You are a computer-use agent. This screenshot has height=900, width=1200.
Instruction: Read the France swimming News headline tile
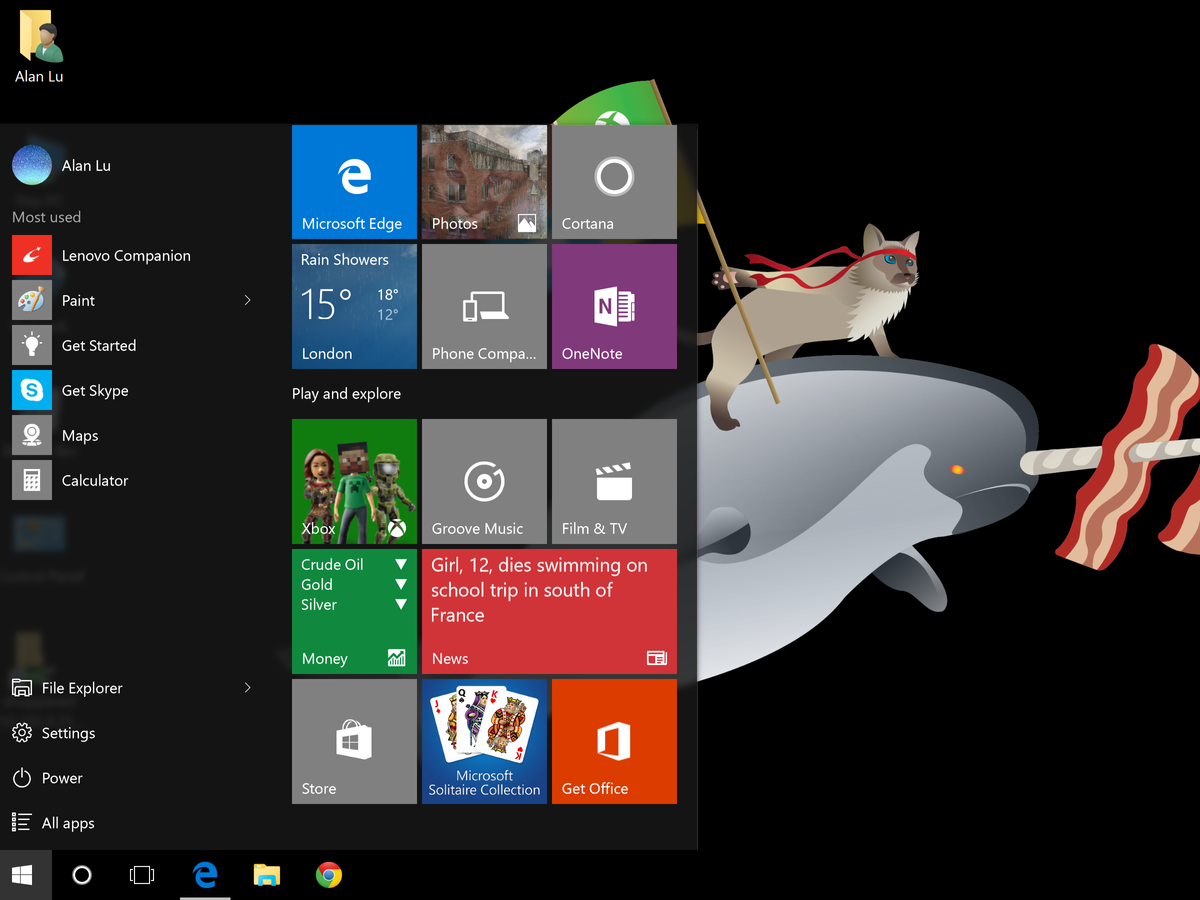(x=549, y=611)
